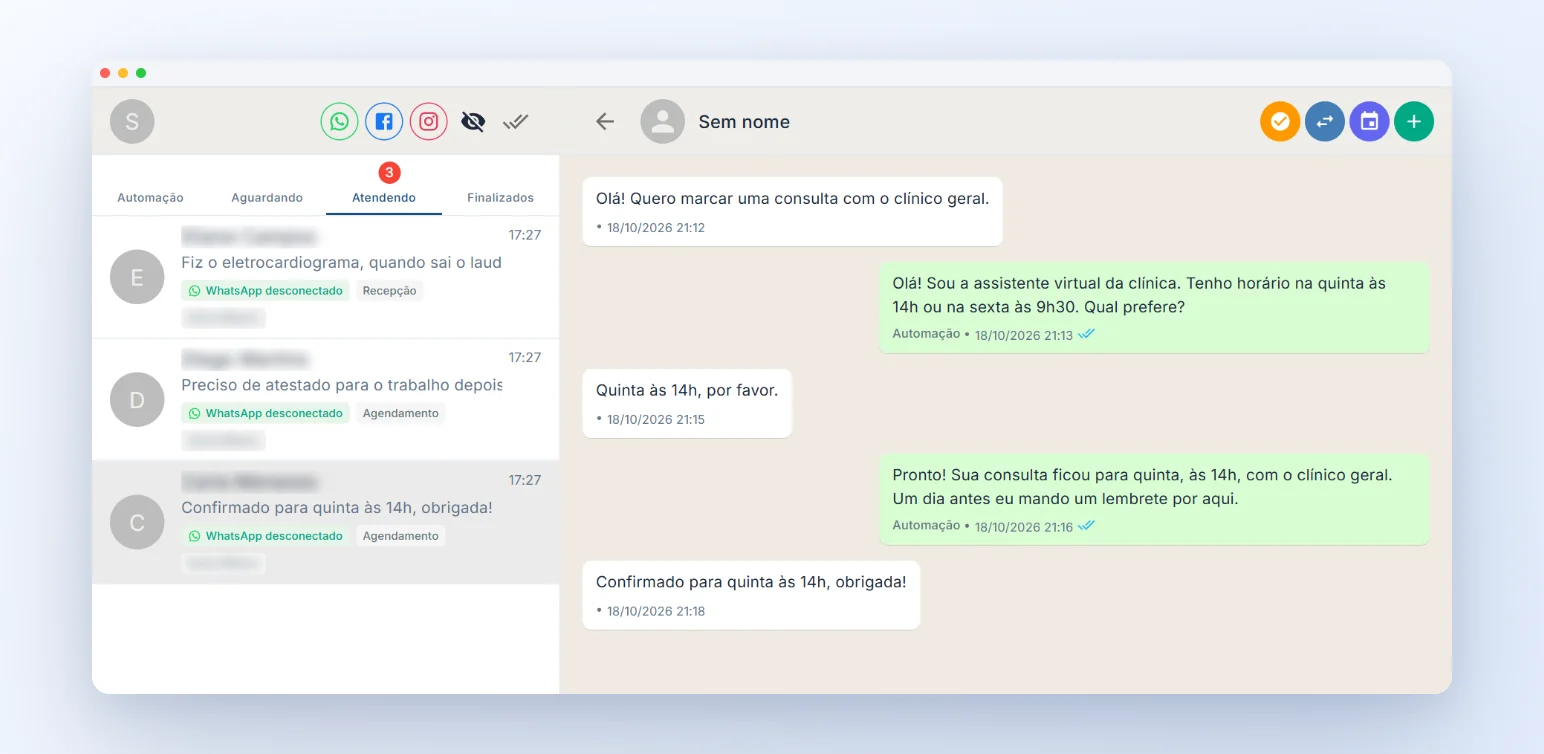Click the green plus button
The image size is (1544, 754).
point(1414,122)
